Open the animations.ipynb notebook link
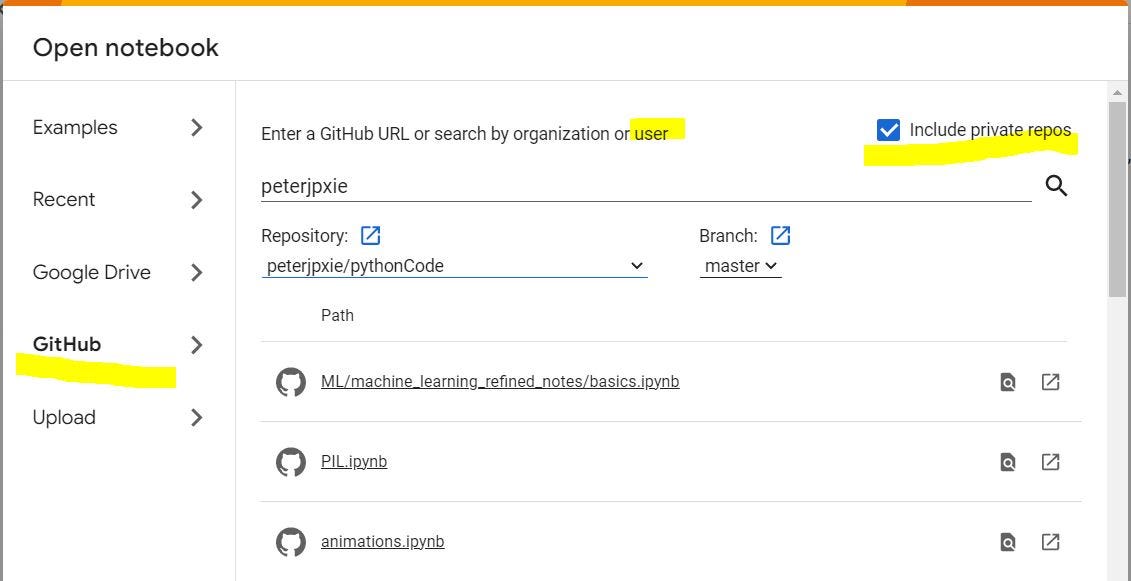Viewport: 1131px width, 581px height. point(382,541)
